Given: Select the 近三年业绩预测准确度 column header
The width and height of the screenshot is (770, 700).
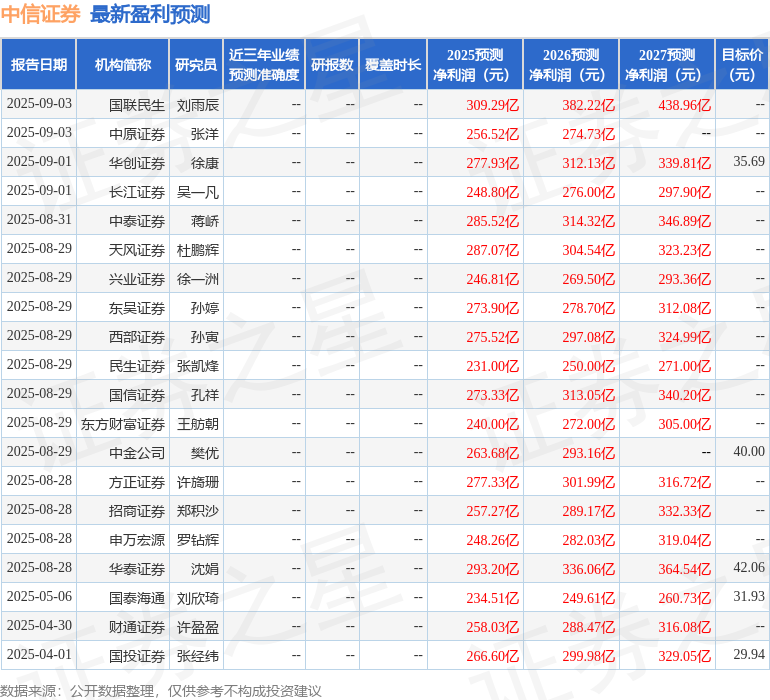Looking at the screenshot, I should pyautogui.click(x=264, y=64).
